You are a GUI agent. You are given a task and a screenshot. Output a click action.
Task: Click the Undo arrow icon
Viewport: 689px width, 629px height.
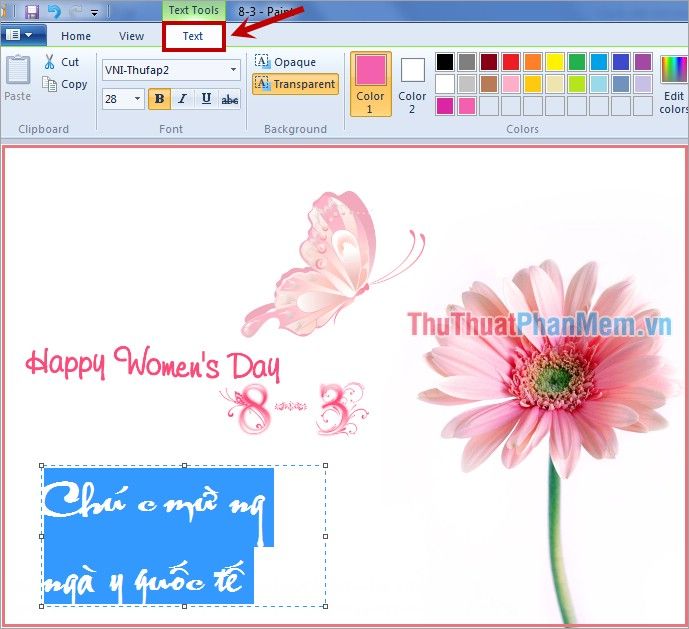click(54, 11)
